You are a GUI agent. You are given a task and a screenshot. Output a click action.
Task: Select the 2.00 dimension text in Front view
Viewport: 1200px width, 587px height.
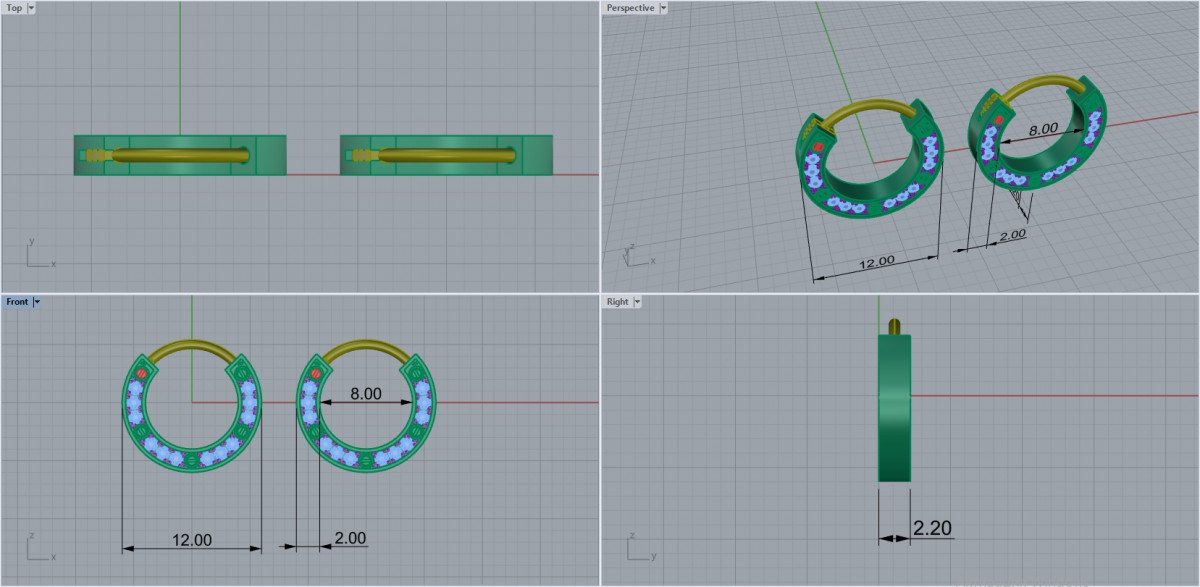[x=350, y=538]
